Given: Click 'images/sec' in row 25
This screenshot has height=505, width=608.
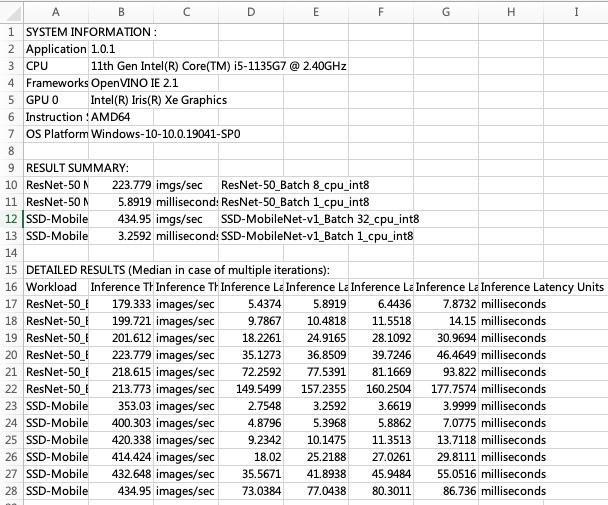Looking at the screenshot, I should click(186, 440).
